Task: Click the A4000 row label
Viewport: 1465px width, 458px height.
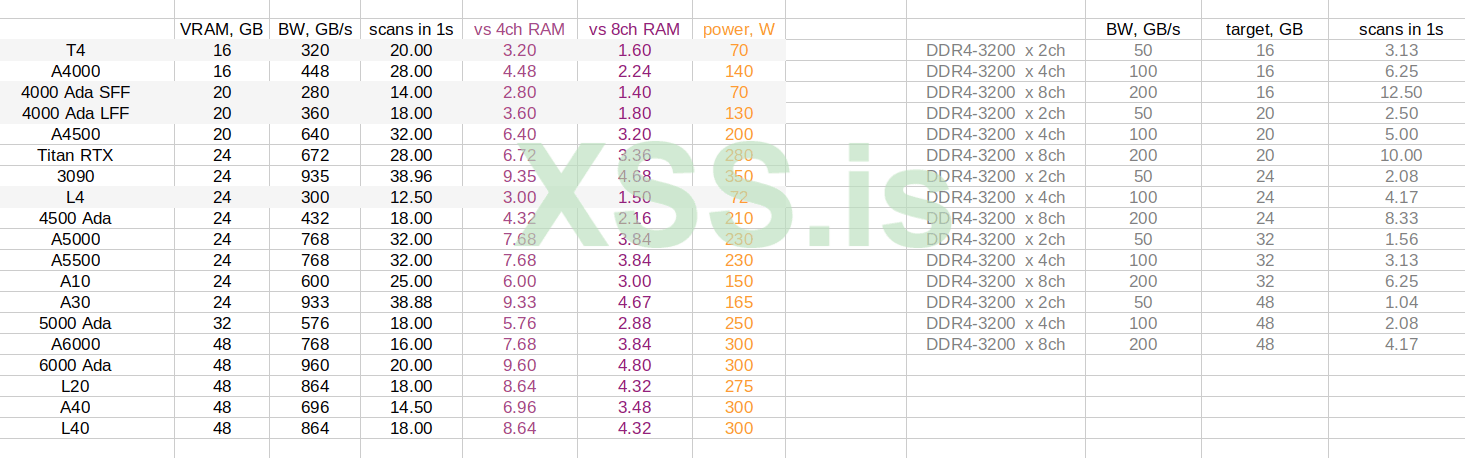Action: pos(75,71)
